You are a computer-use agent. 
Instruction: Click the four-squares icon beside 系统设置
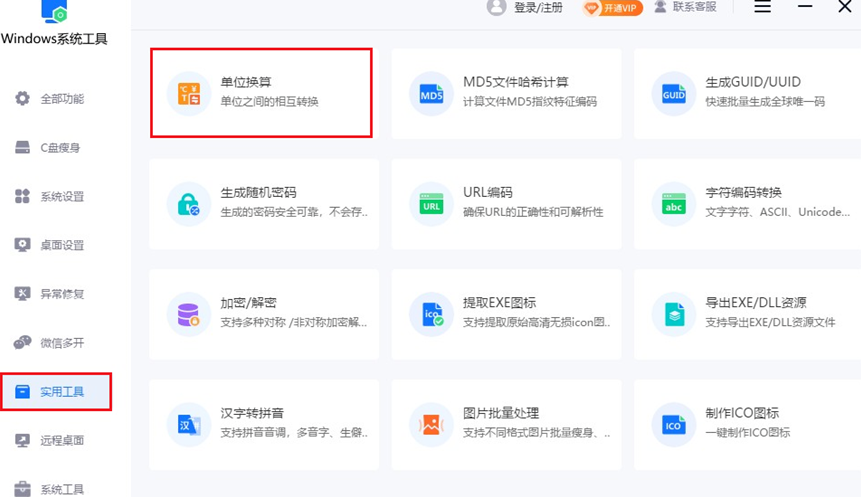click(22, 196)
